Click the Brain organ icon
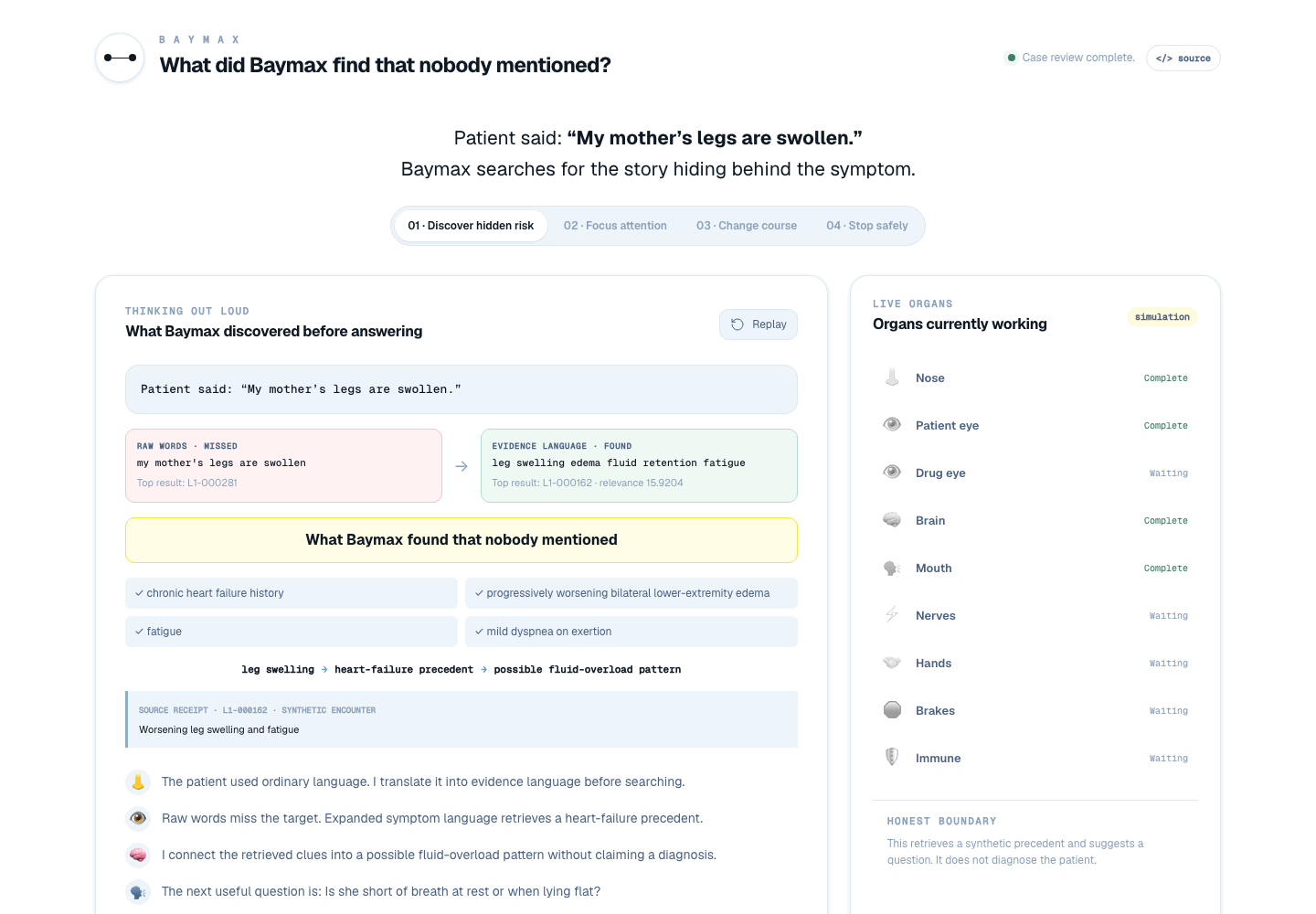 click(892, 520)
